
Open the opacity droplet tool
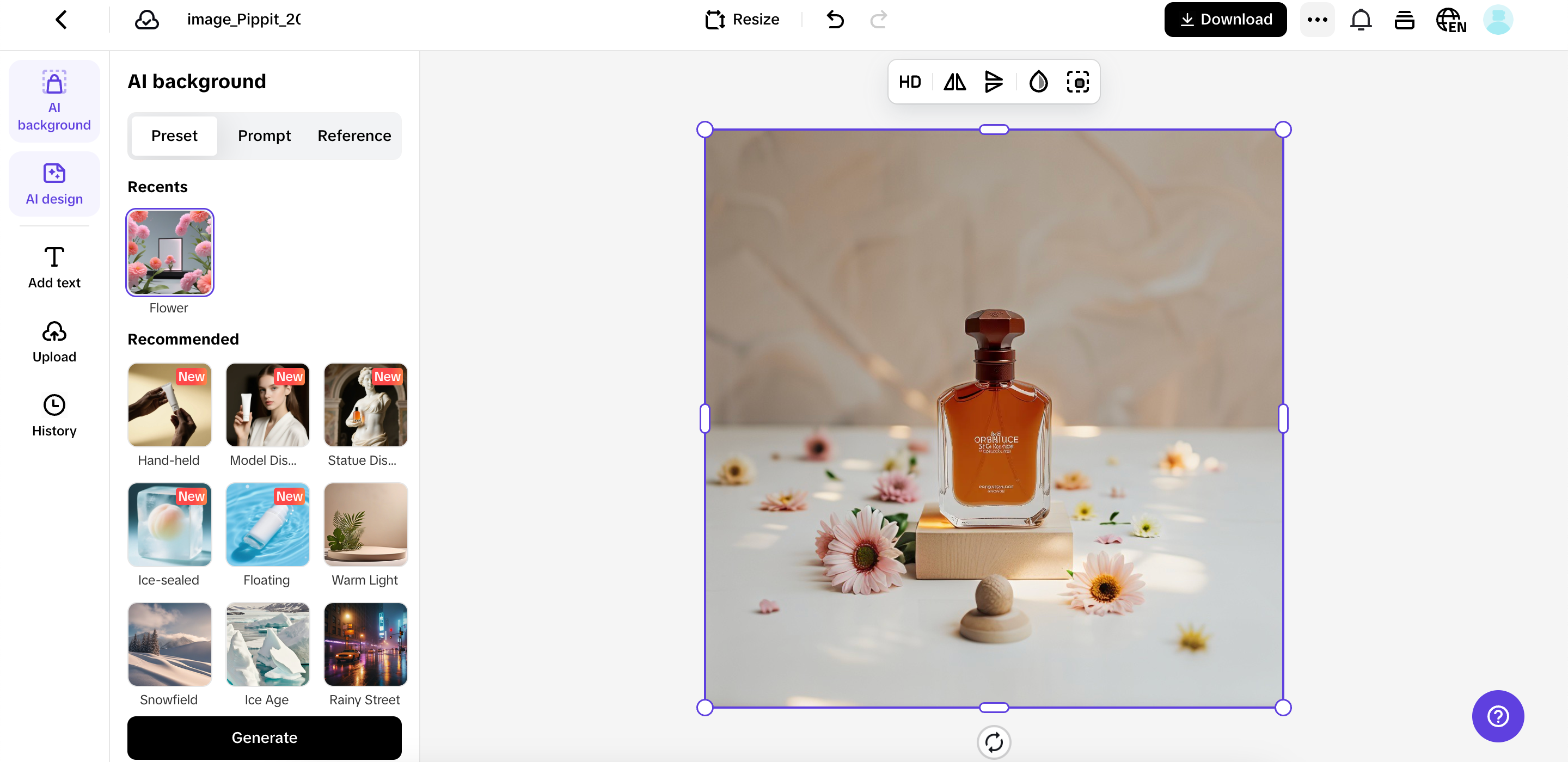[1038, 82]
